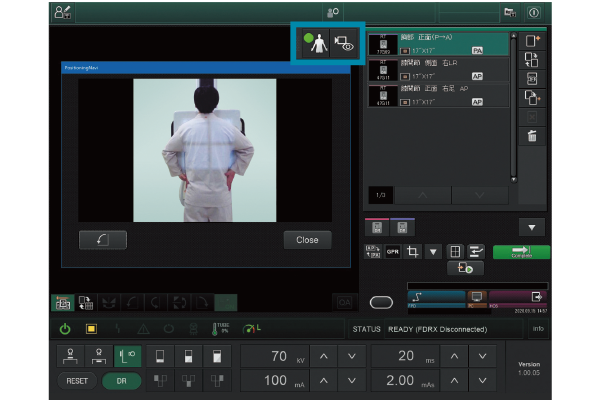Click the green power icon
The image size is (600, 400).
(x=65, y=329)
